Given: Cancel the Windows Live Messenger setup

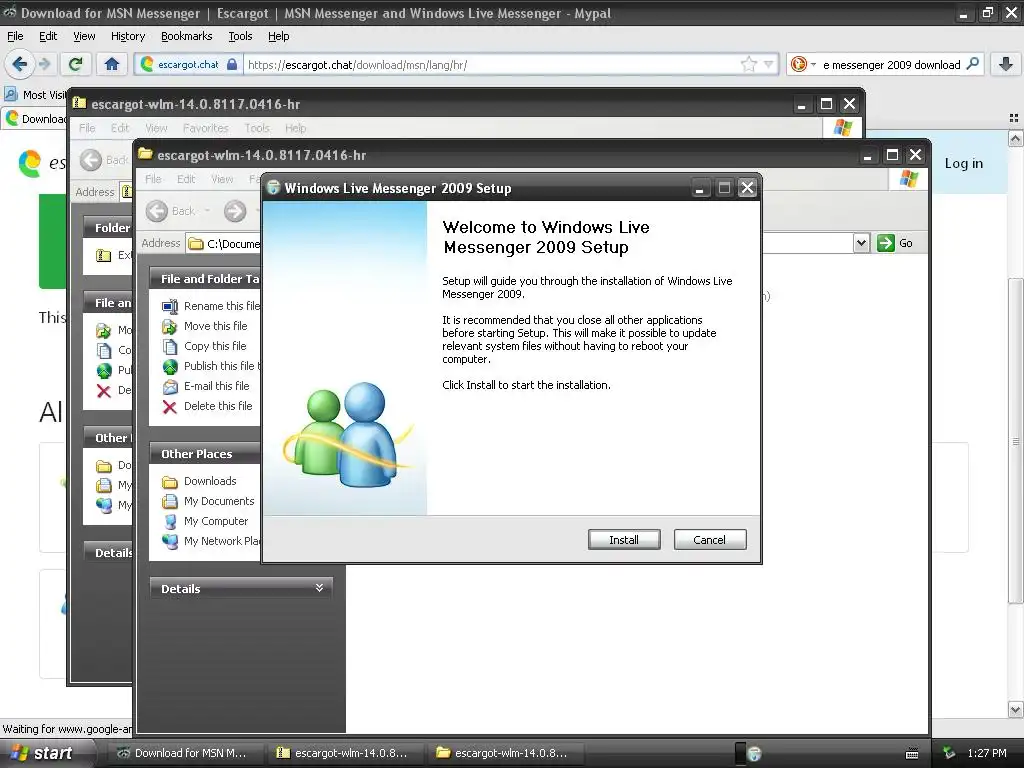Looking at the screenshot, I should tap(710, 539).
